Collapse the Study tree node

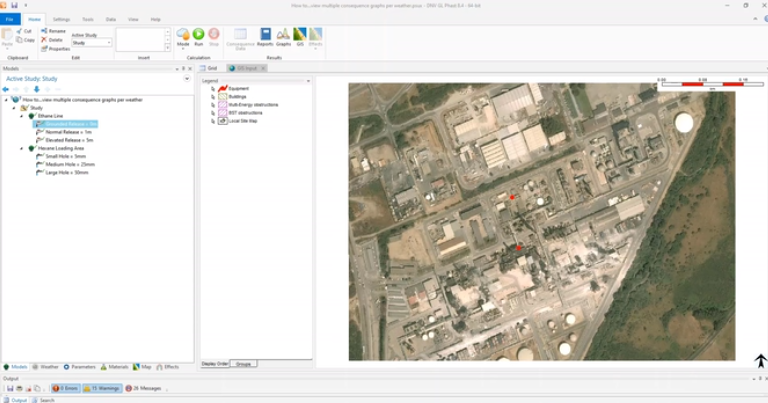coord(14,108)
